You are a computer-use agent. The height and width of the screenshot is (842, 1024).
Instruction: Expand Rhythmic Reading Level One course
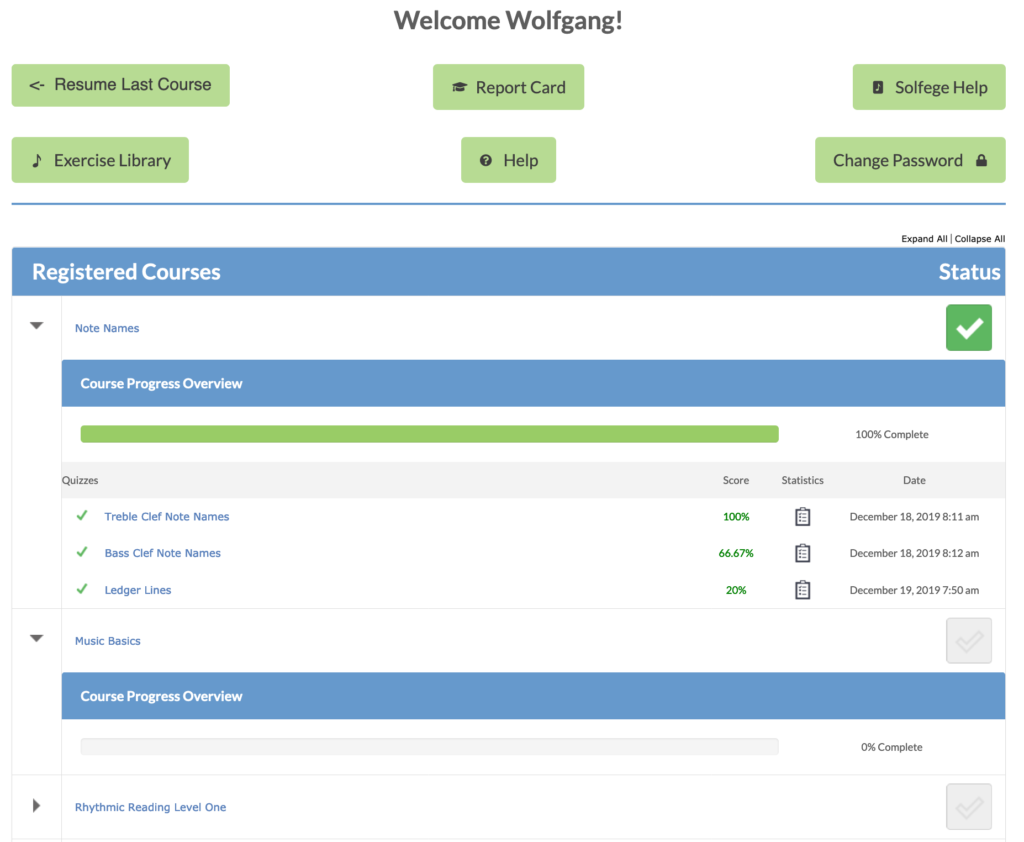(x=37, y=805)
